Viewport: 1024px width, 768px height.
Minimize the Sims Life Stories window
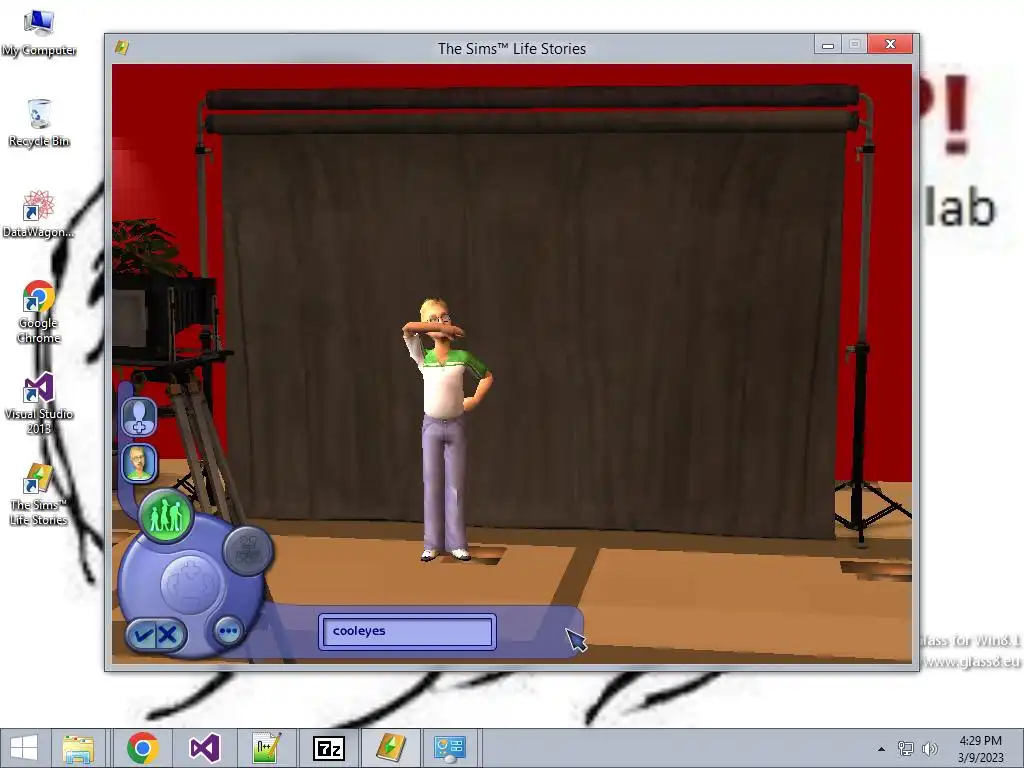point(827,44)
